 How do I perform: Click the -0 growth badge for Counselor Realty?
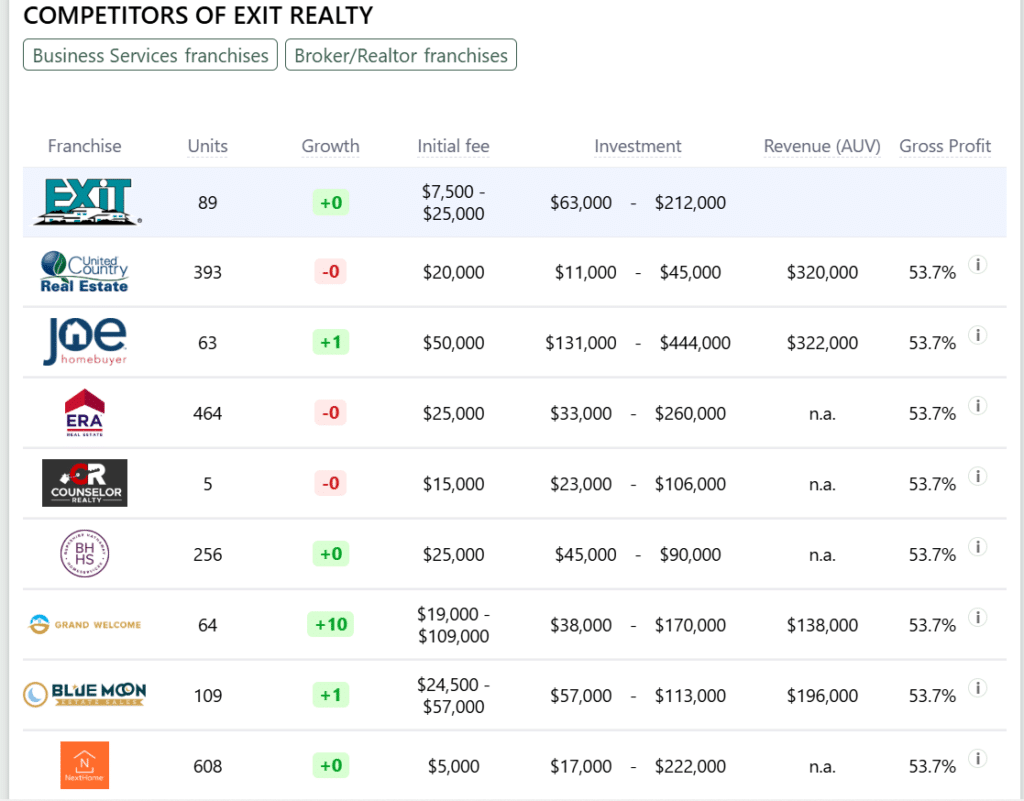(x=330, y=483)
